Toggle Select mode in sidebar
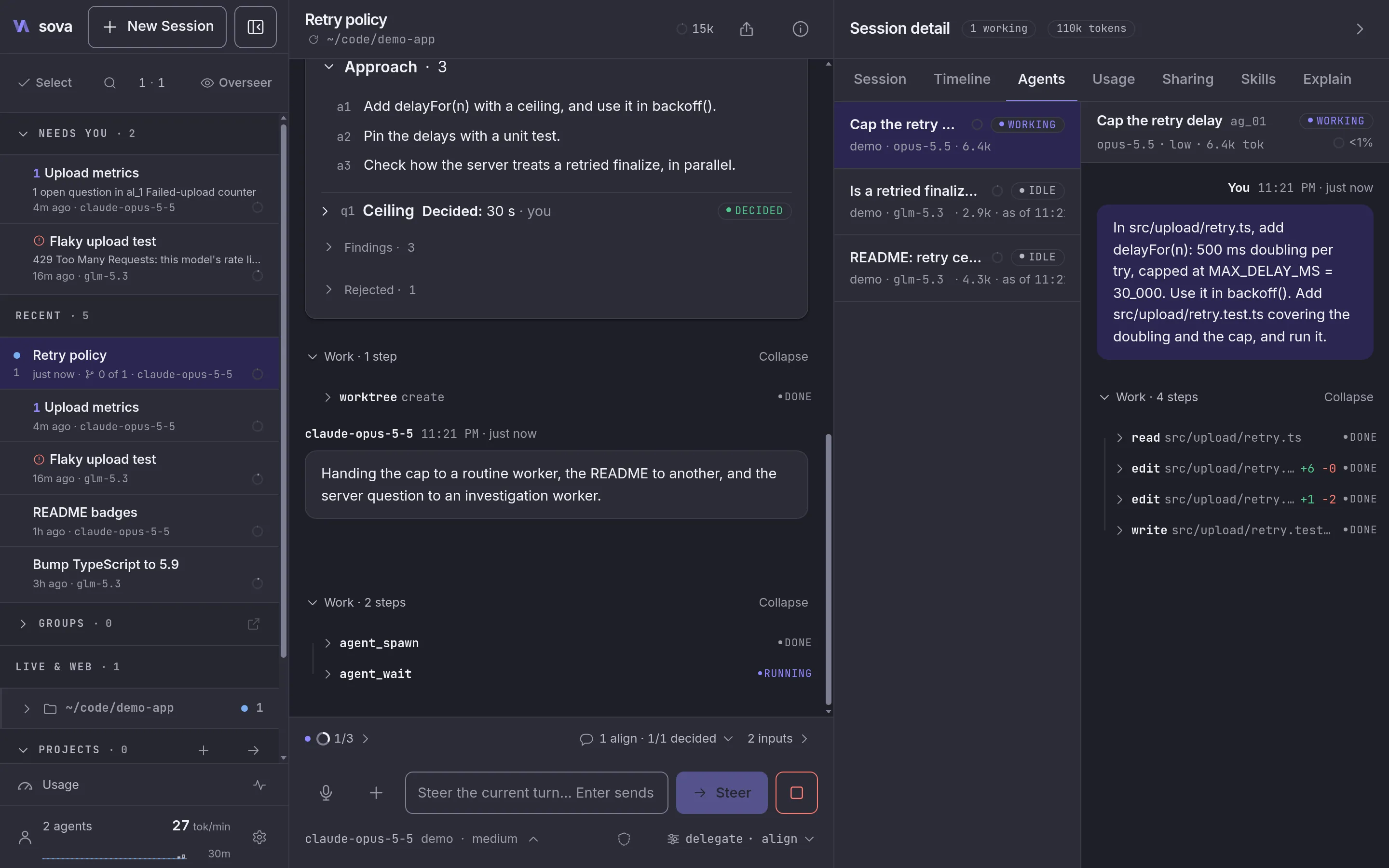The height and width of the screenshot is (868, 1389). point(45,82)
